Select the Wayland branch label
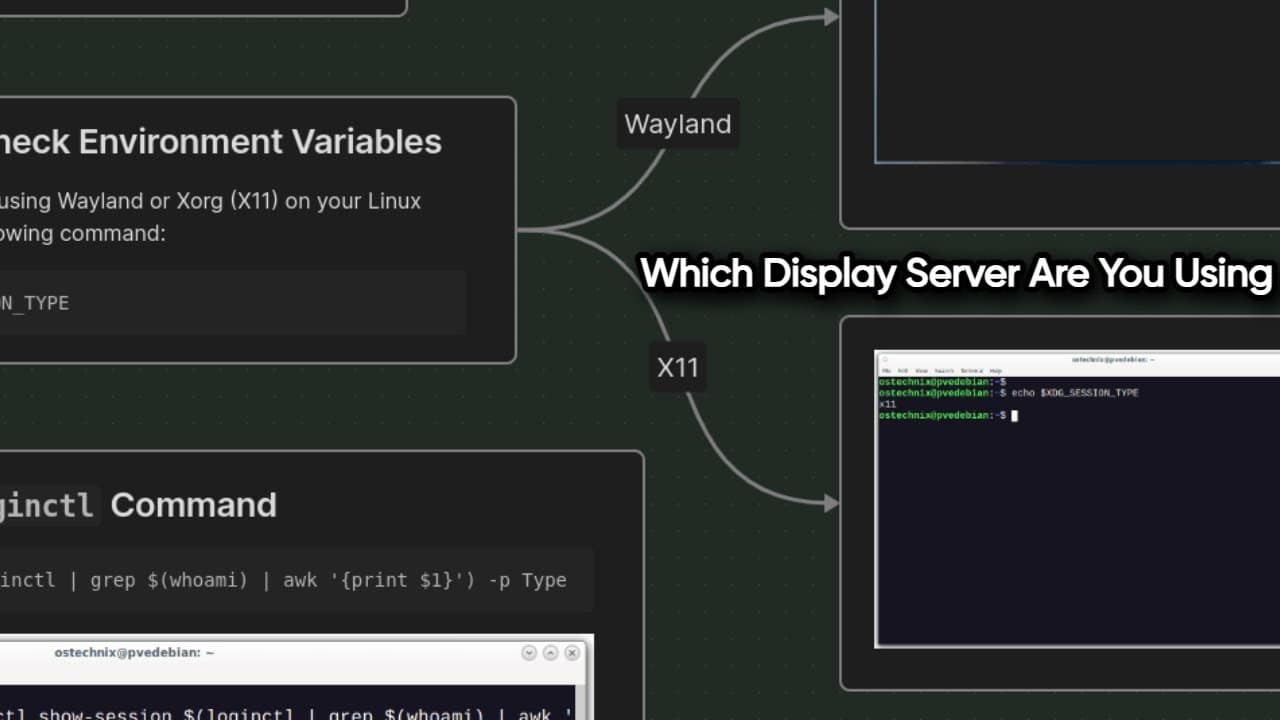This screenshot has width=1280, height=720. pos(677,123)
